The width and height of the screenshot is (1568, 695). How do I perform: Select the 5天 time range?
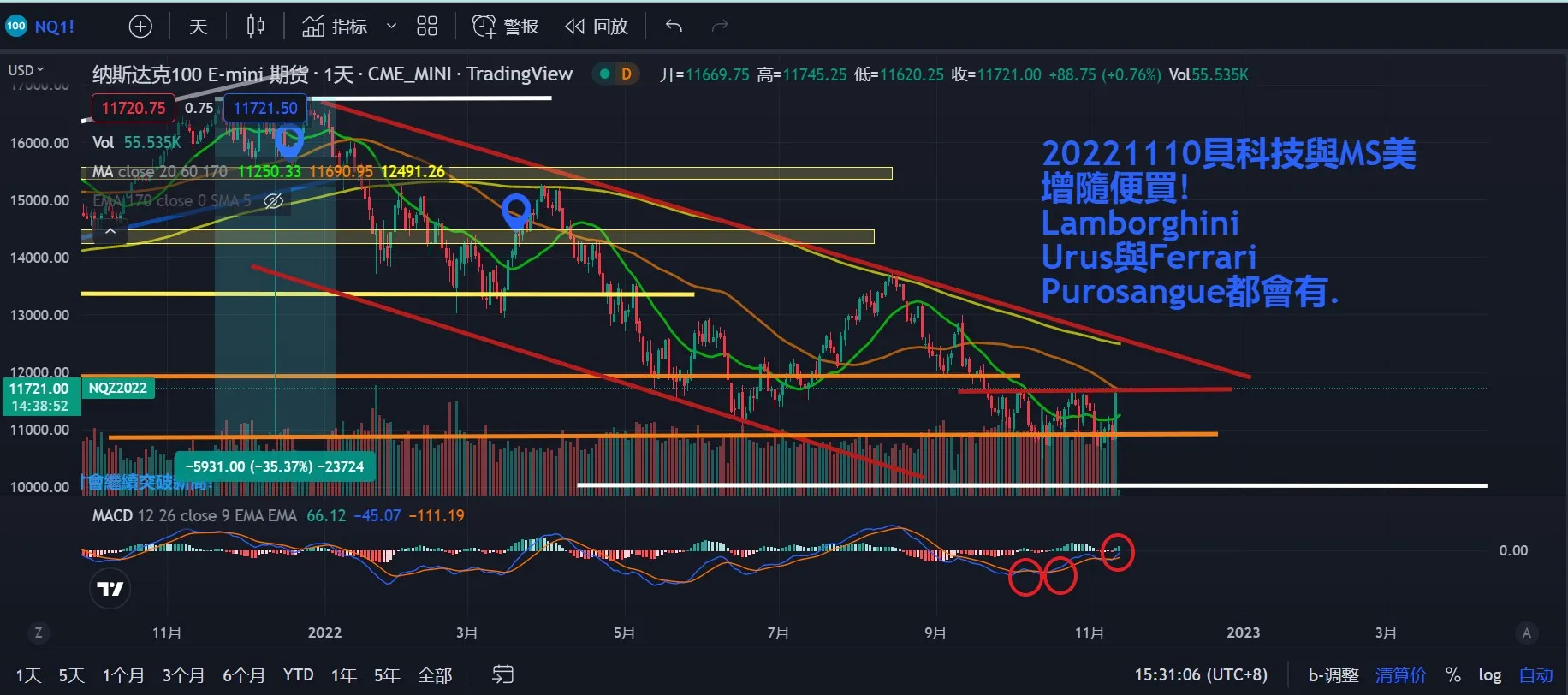point(72,675)
